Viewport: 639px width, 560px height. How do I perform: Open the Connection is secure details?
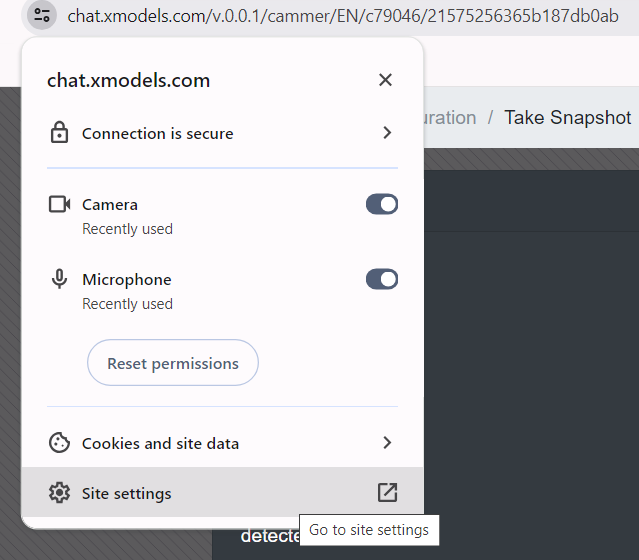[223, 133]
